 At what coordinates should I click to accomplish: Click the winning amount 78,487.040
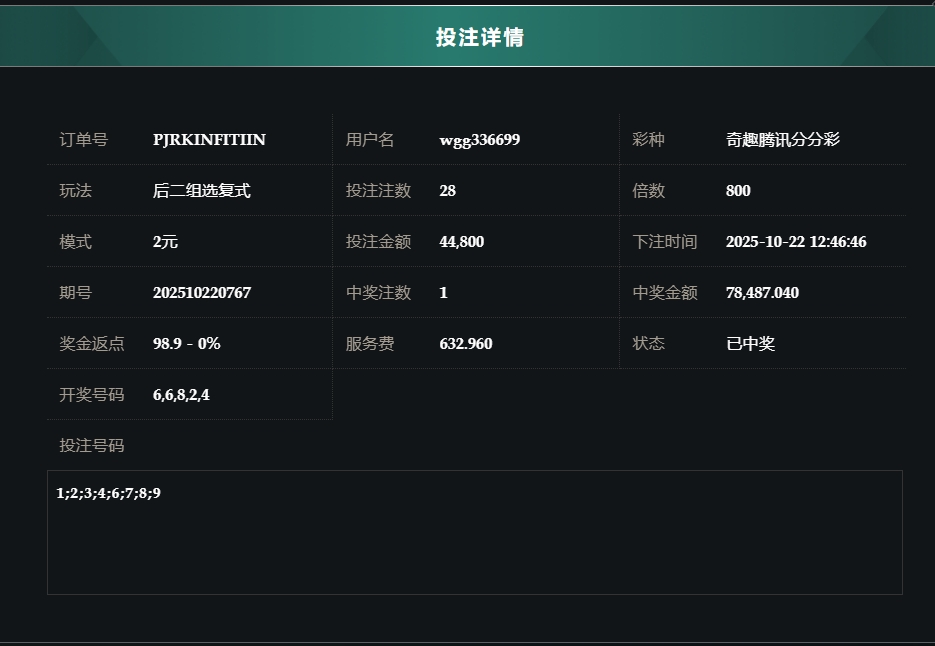[x=762, y=293]
